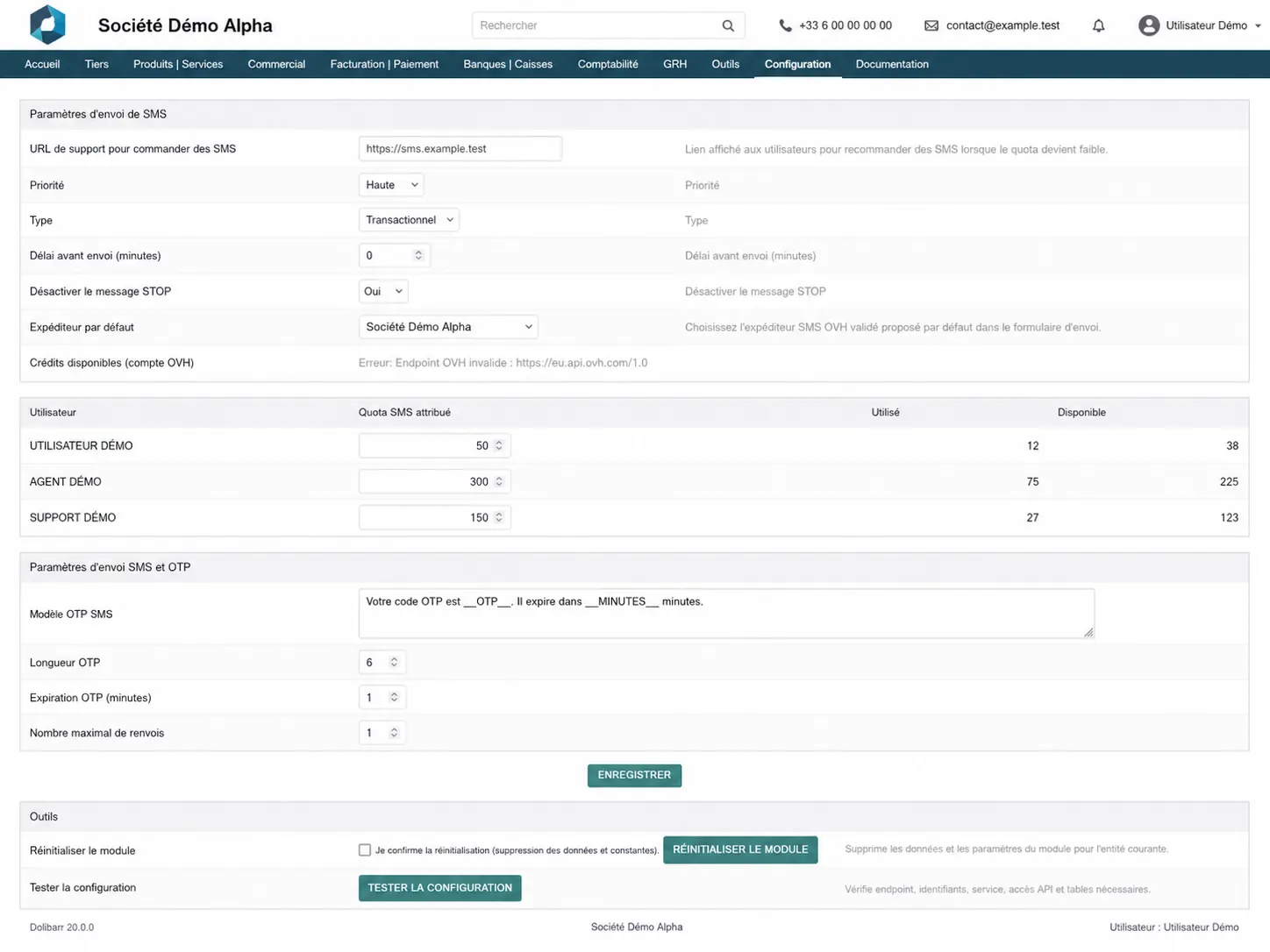Click the envelope email icon

coord(931,25)
